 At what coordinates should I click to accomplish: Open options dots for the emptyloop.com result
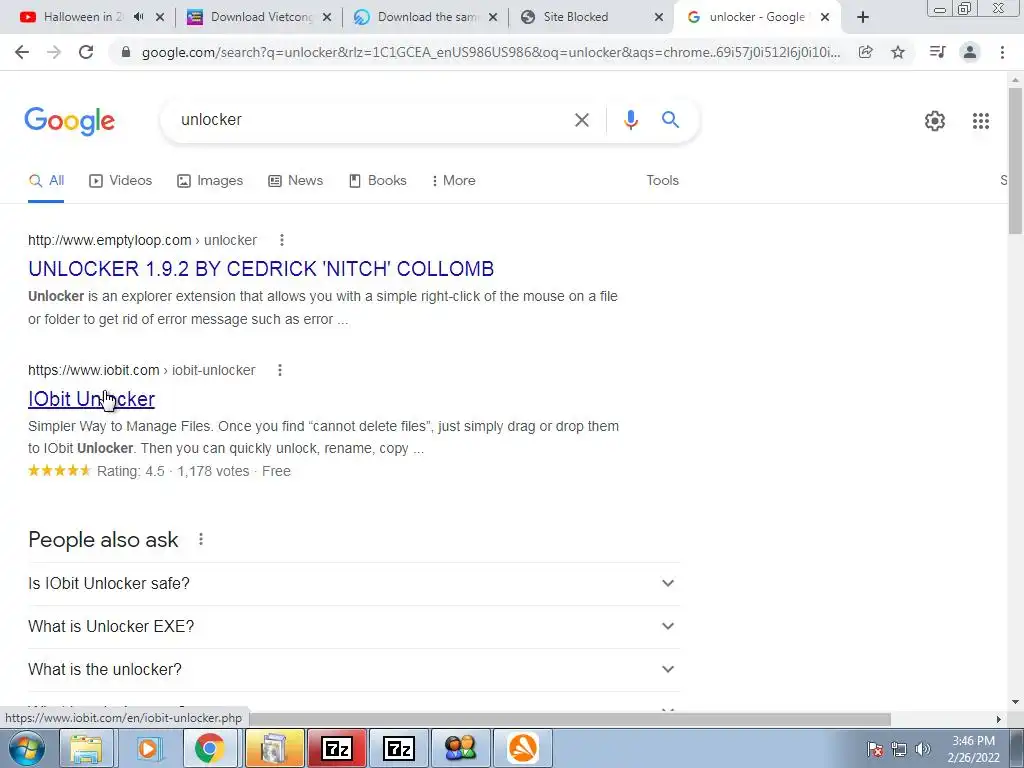point(281,240)
